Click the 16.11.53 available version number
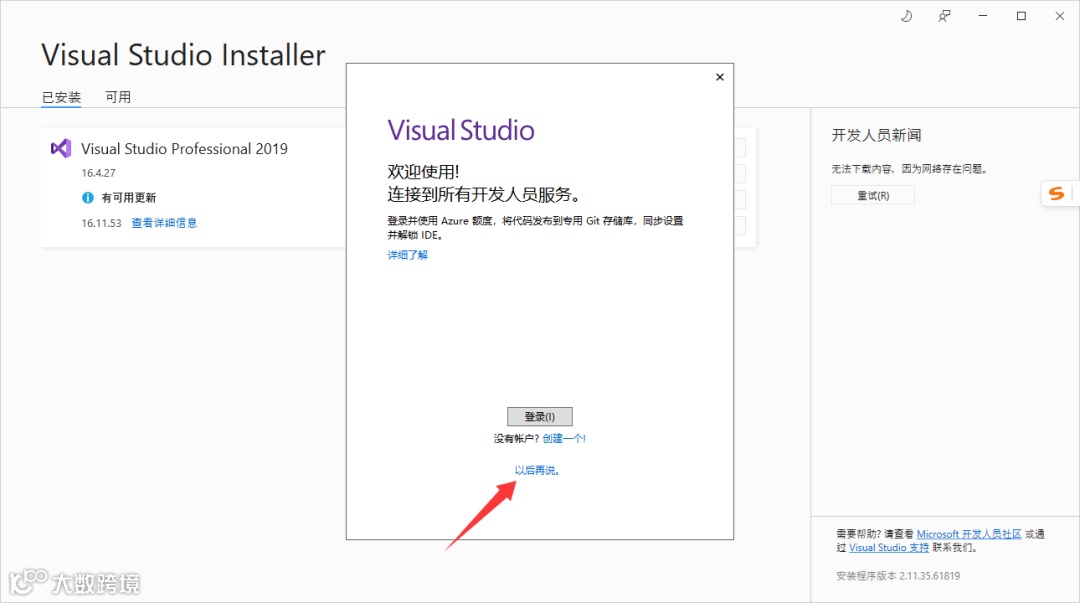This screenshot has height=603, width=1080. click(x=101, y=223)
